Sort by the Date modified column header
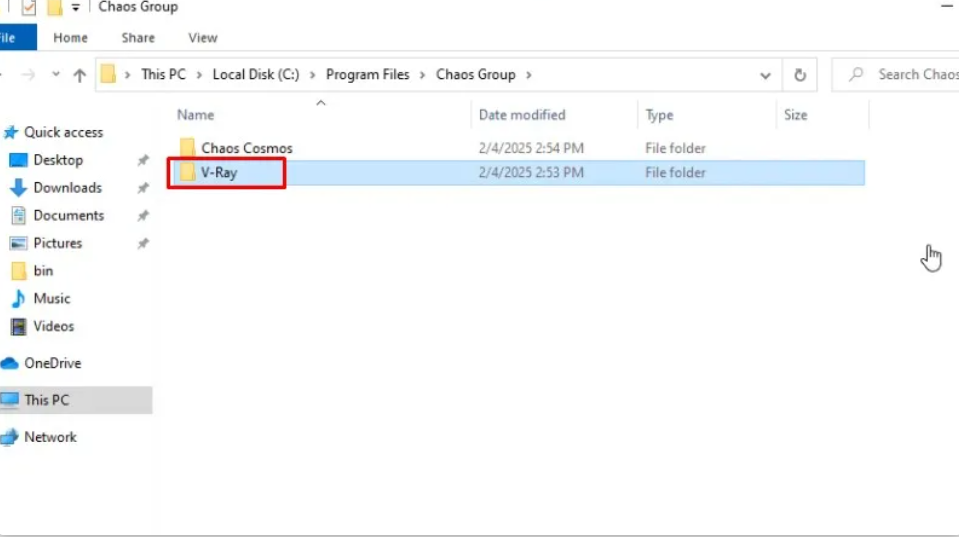The width and height of the screenshot is (959, 537). 522,115
